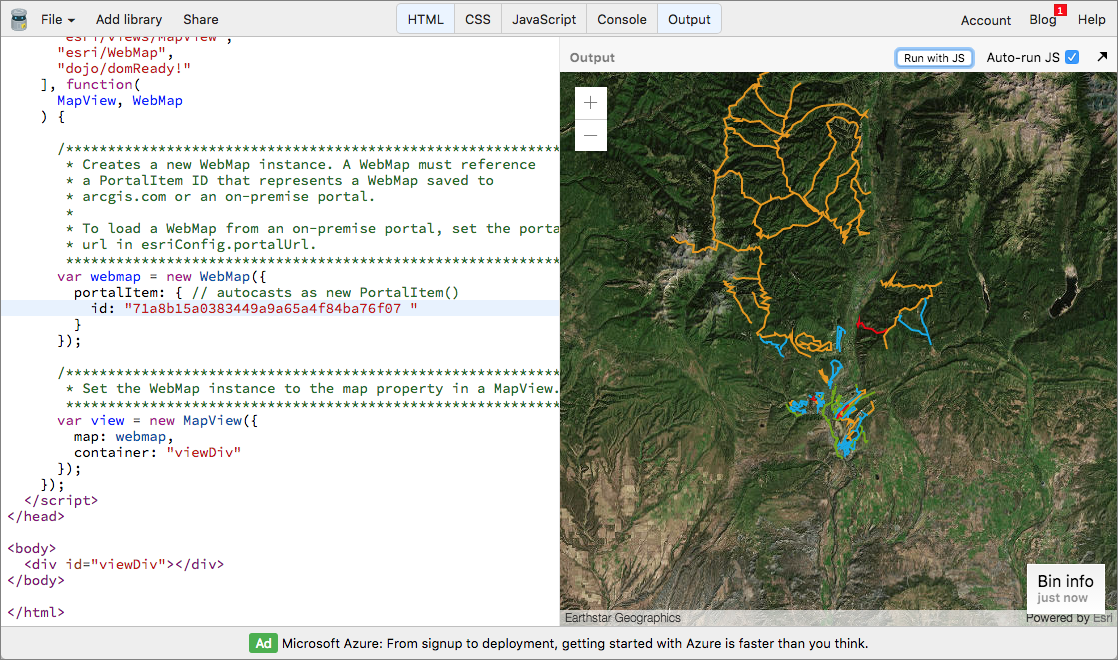Toggle the CSS panel tab
This screenshot has height=660, width=1118.
(x=478, y=19)
